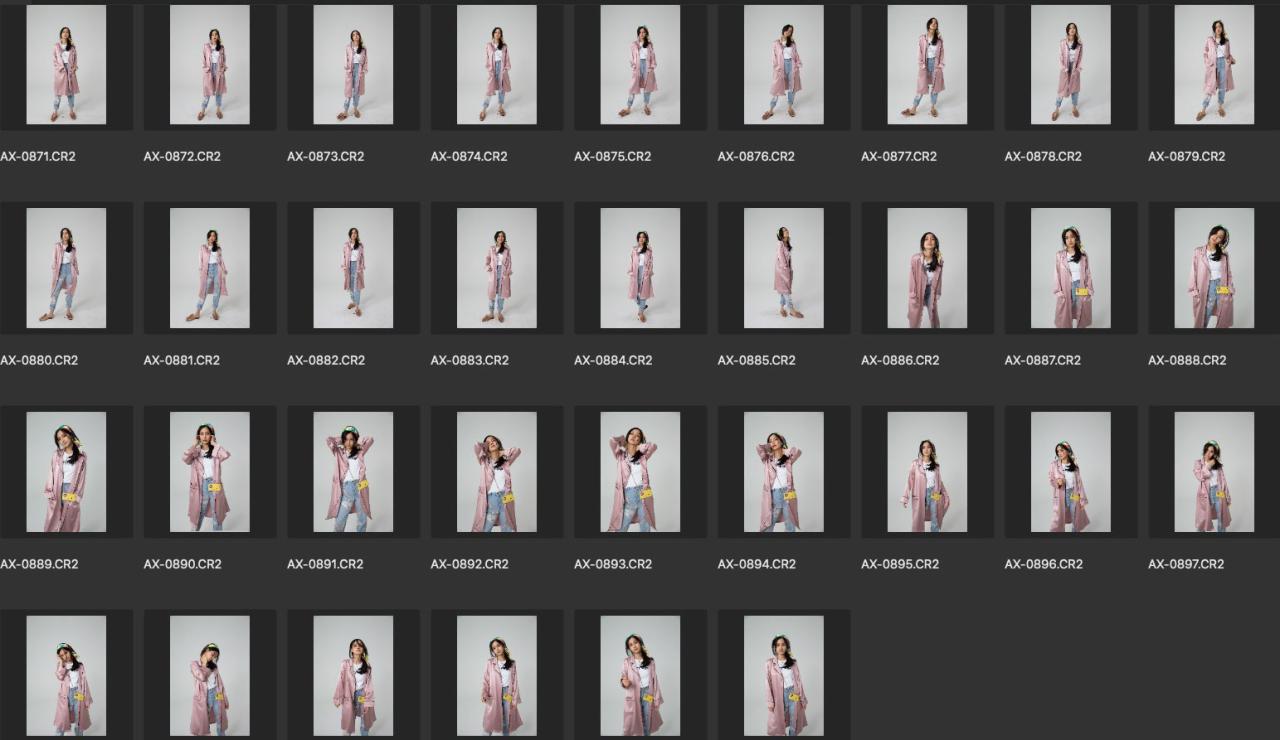Click the AX-0892.CR2 file name label
This screenshot has height=740, width=1280.
[469, 564]
